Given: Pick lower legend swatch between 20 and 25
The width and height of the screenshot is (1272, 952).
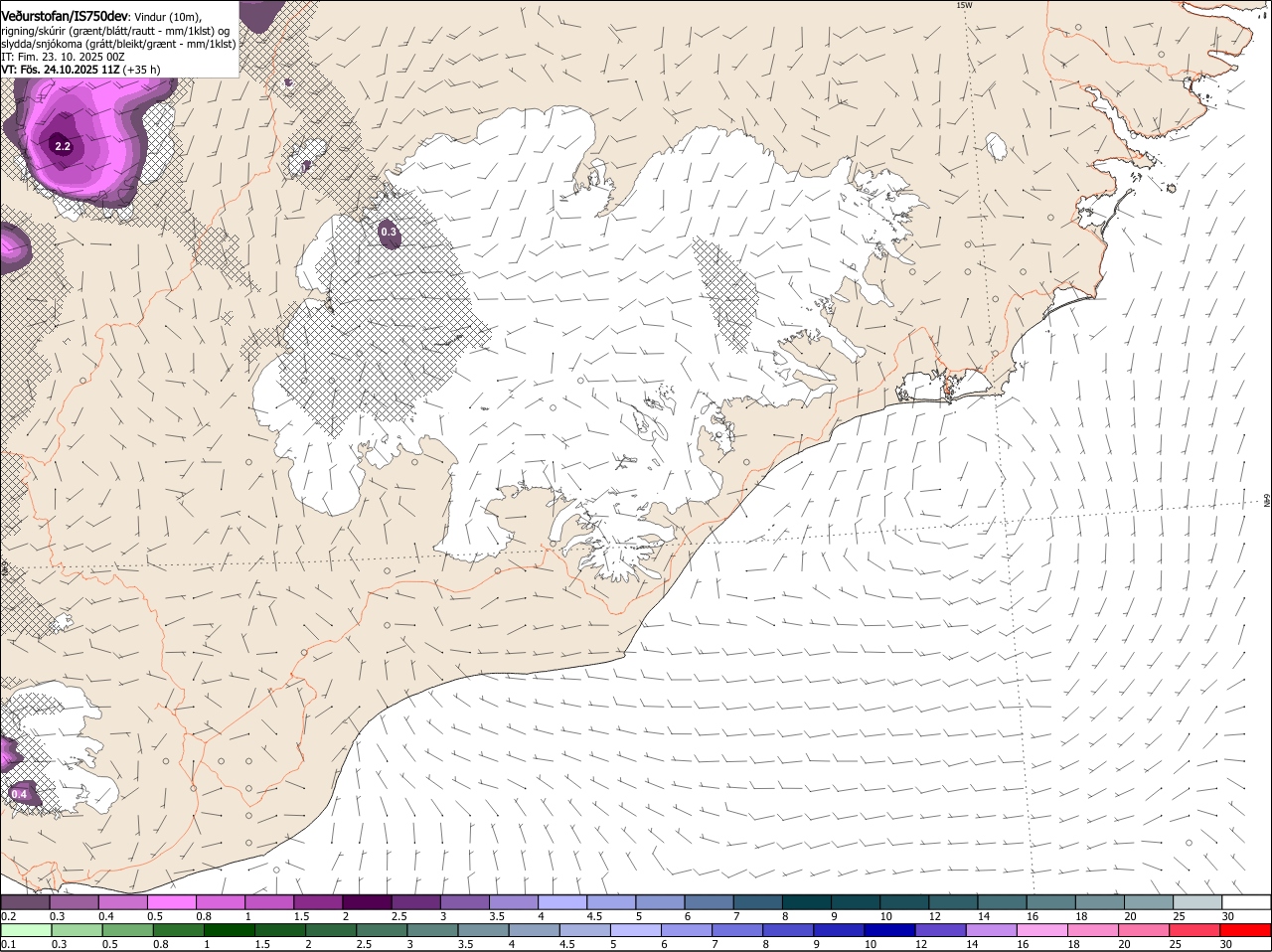Looking at the screenshot, I should [x=1145, y=930].
